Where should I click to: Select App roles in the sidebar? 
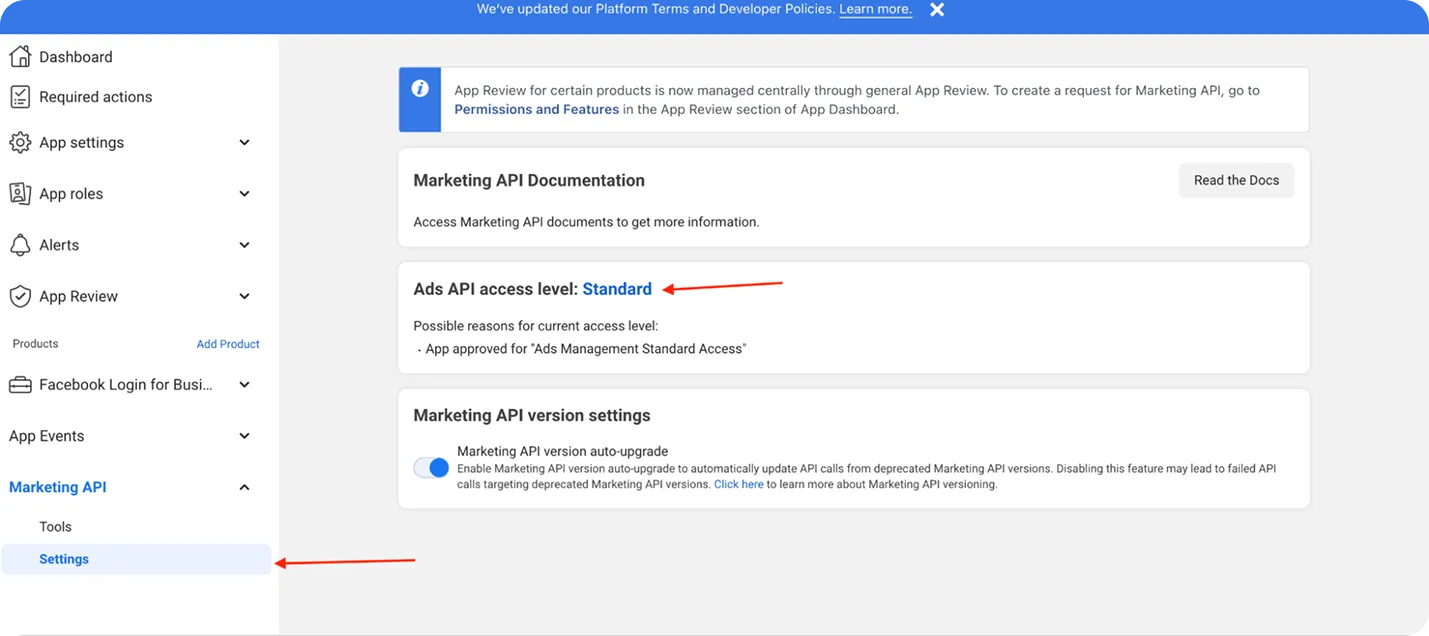[71, 194]
